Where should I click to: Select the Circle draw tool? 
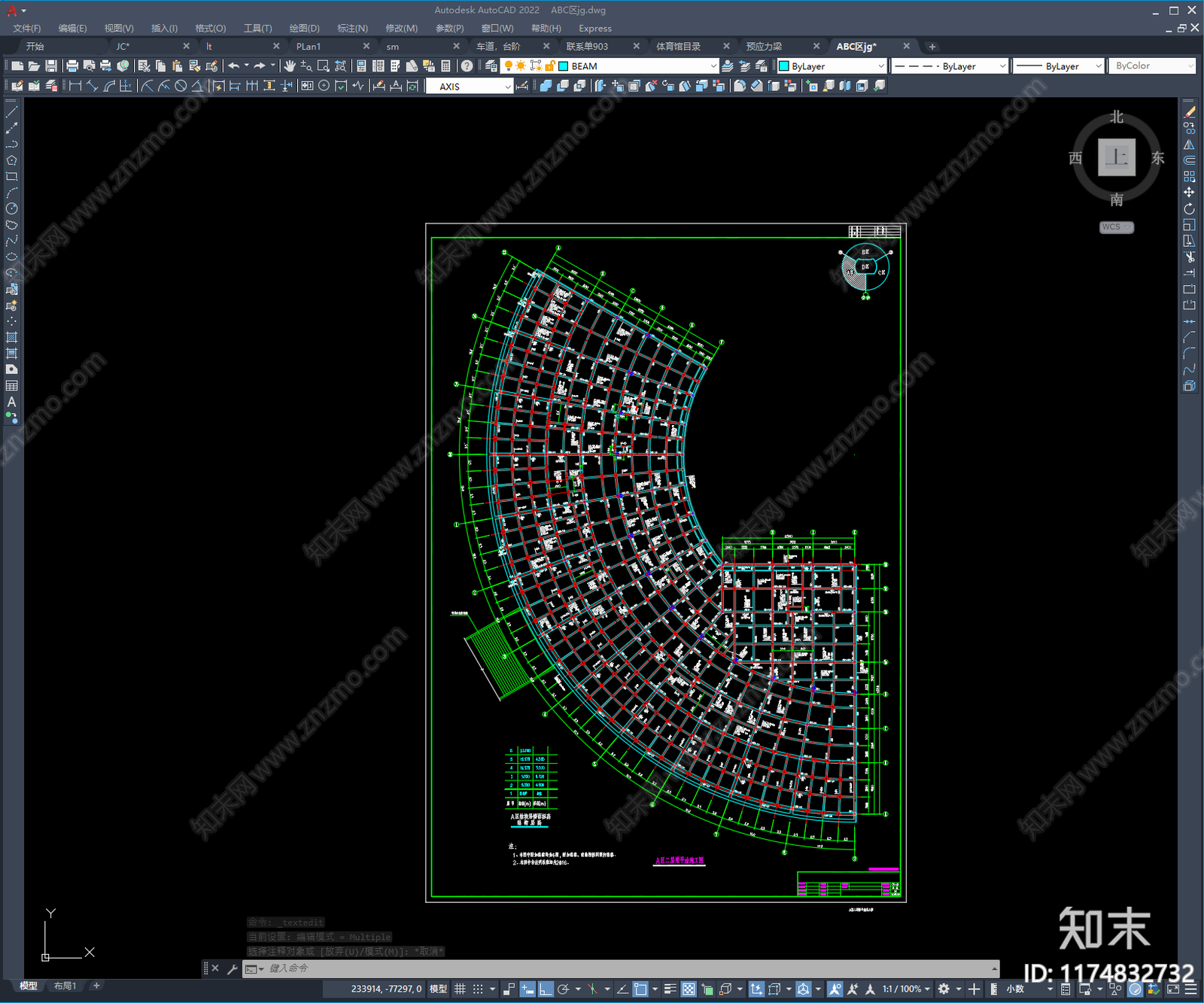pyautogui.click(x=11, y=208)
